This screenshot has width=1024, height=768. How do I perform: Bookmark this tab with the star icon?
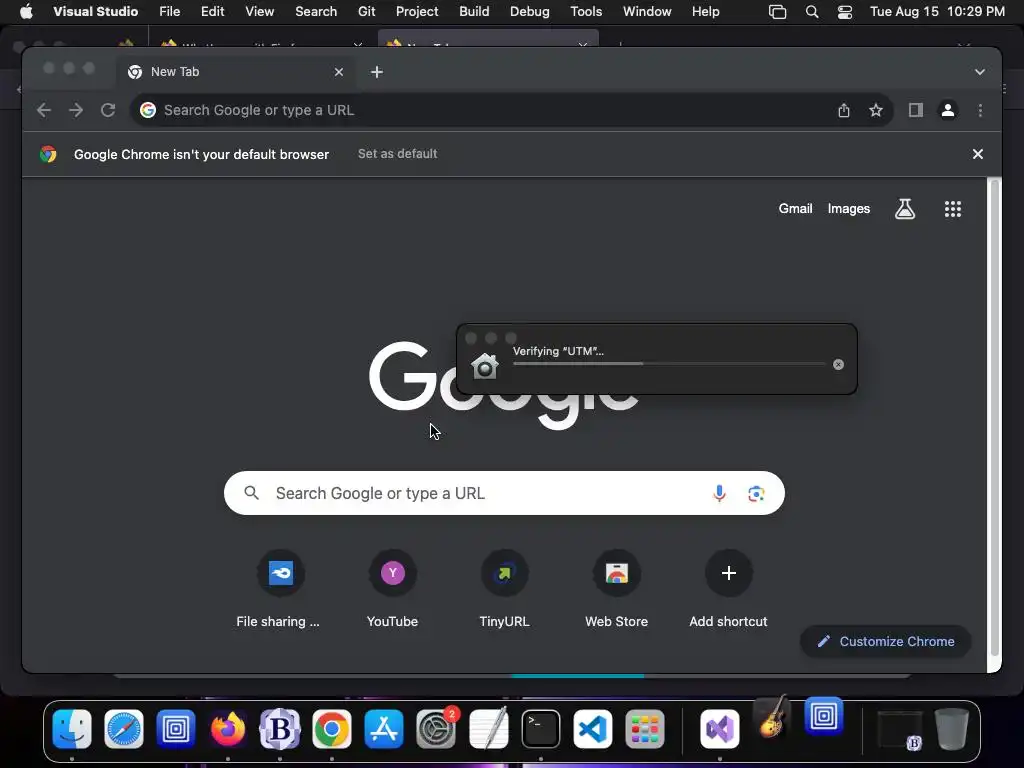click(876, 110)
